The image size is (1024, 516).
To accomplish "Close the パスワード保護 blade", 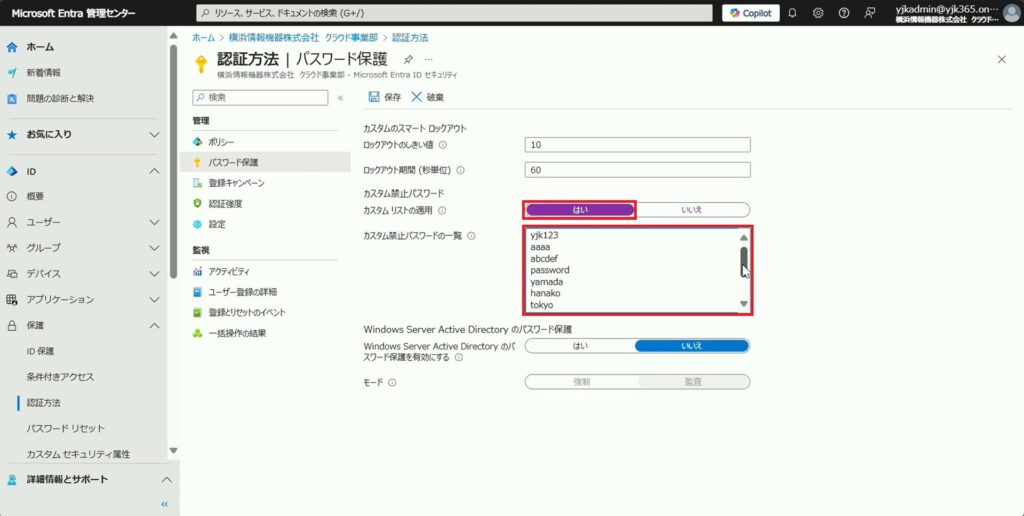I will pos(1002,59).
